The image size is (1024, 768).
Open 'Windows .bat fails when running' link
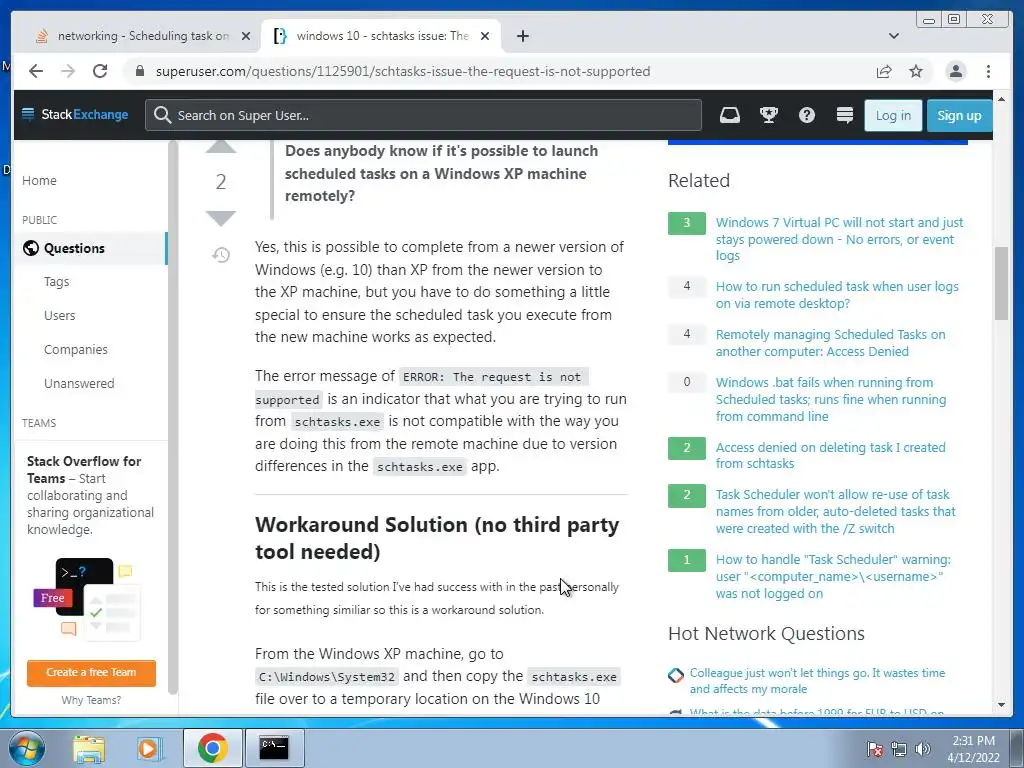coord(831,399)
